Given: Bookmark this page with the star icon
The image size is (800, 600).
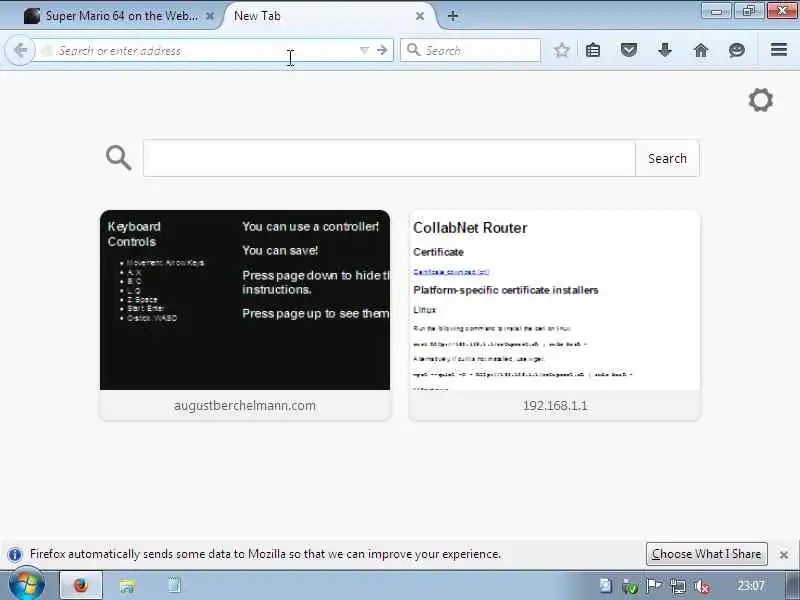Looking at the screenshot, I should tap(562, 50).
